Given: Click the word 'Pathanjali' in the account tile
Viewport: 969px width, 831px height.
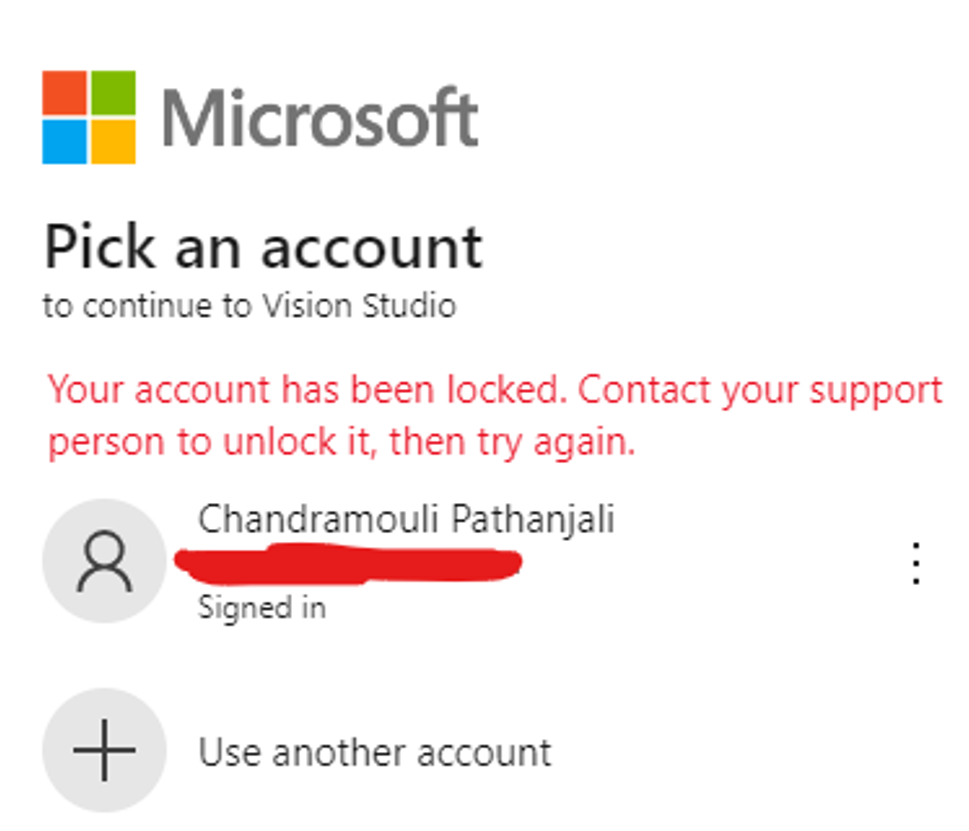Looking at the screenshot, I should 533,519.
